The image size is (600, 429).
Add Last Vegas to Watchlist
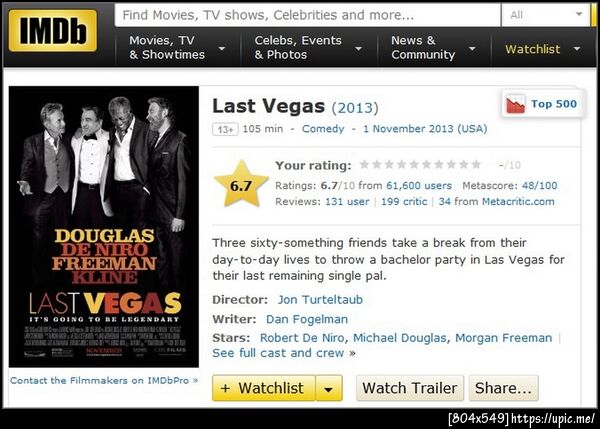pyautogui.click(x=264, y=388)
